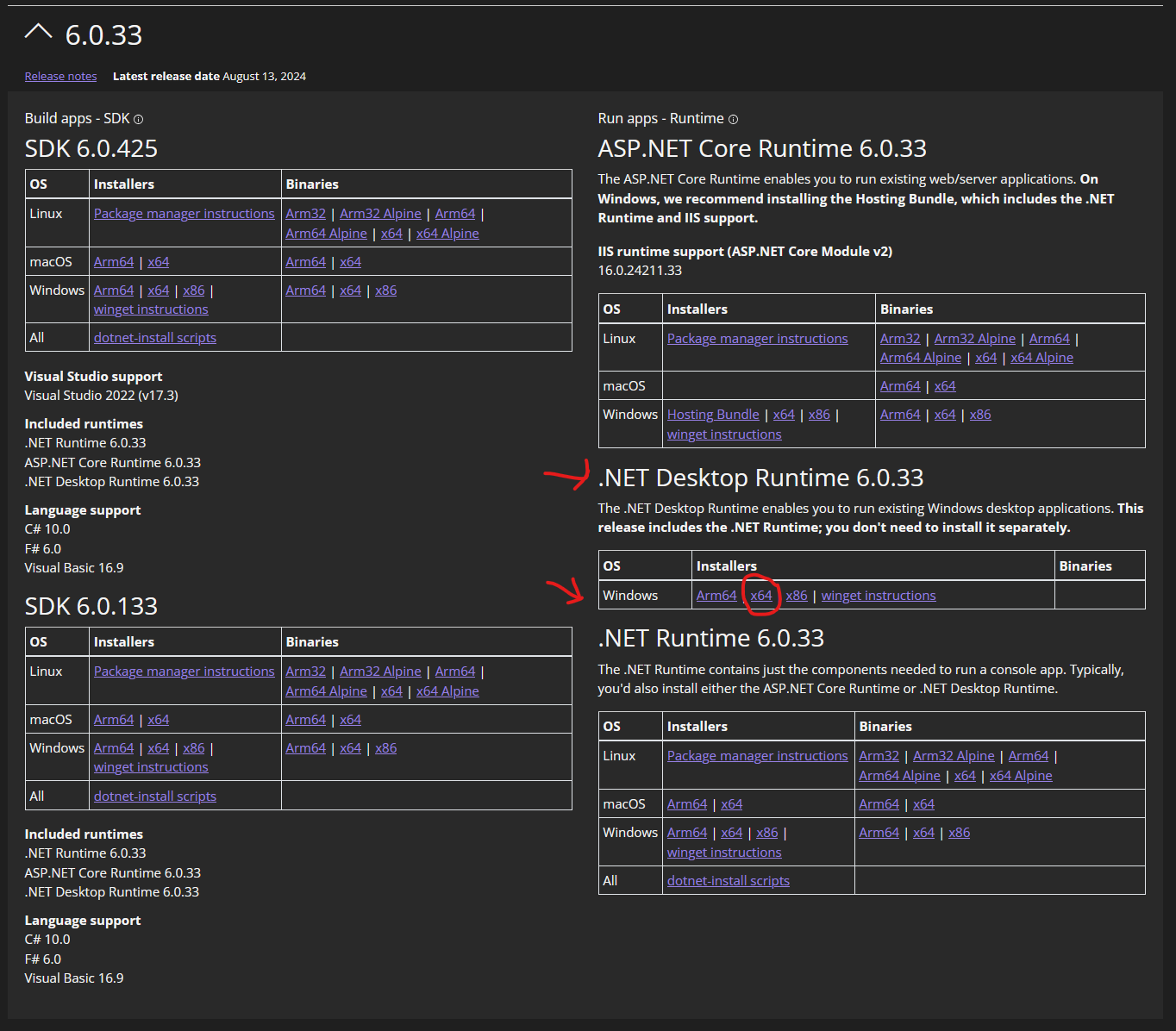Download .NET Runtime macOS x64 installer
The height and width of the screenshot is (1031, 1176).
tap(731, 804)
